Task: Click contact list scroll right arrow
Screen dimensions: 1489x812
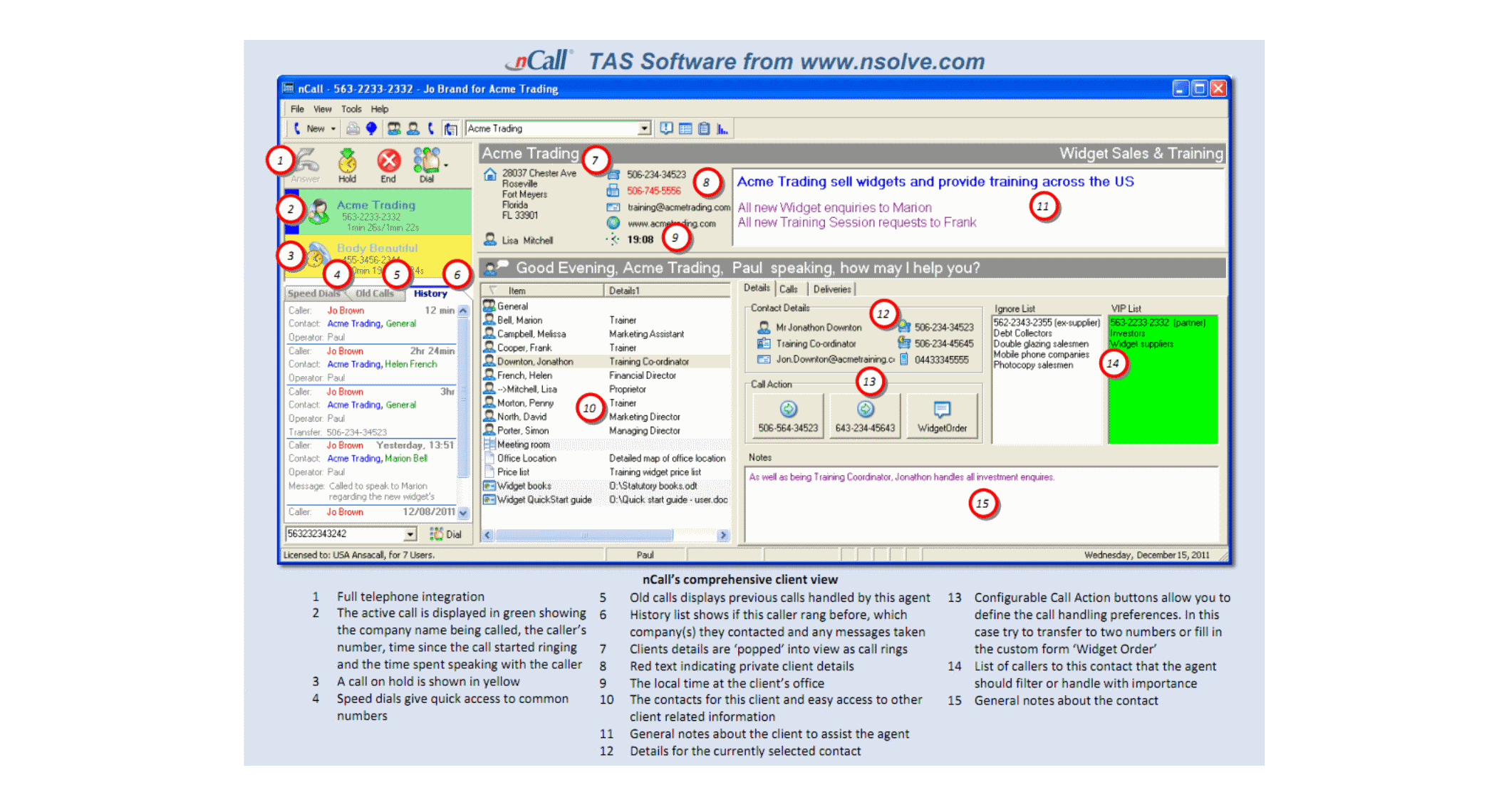Action: [723, 535]
